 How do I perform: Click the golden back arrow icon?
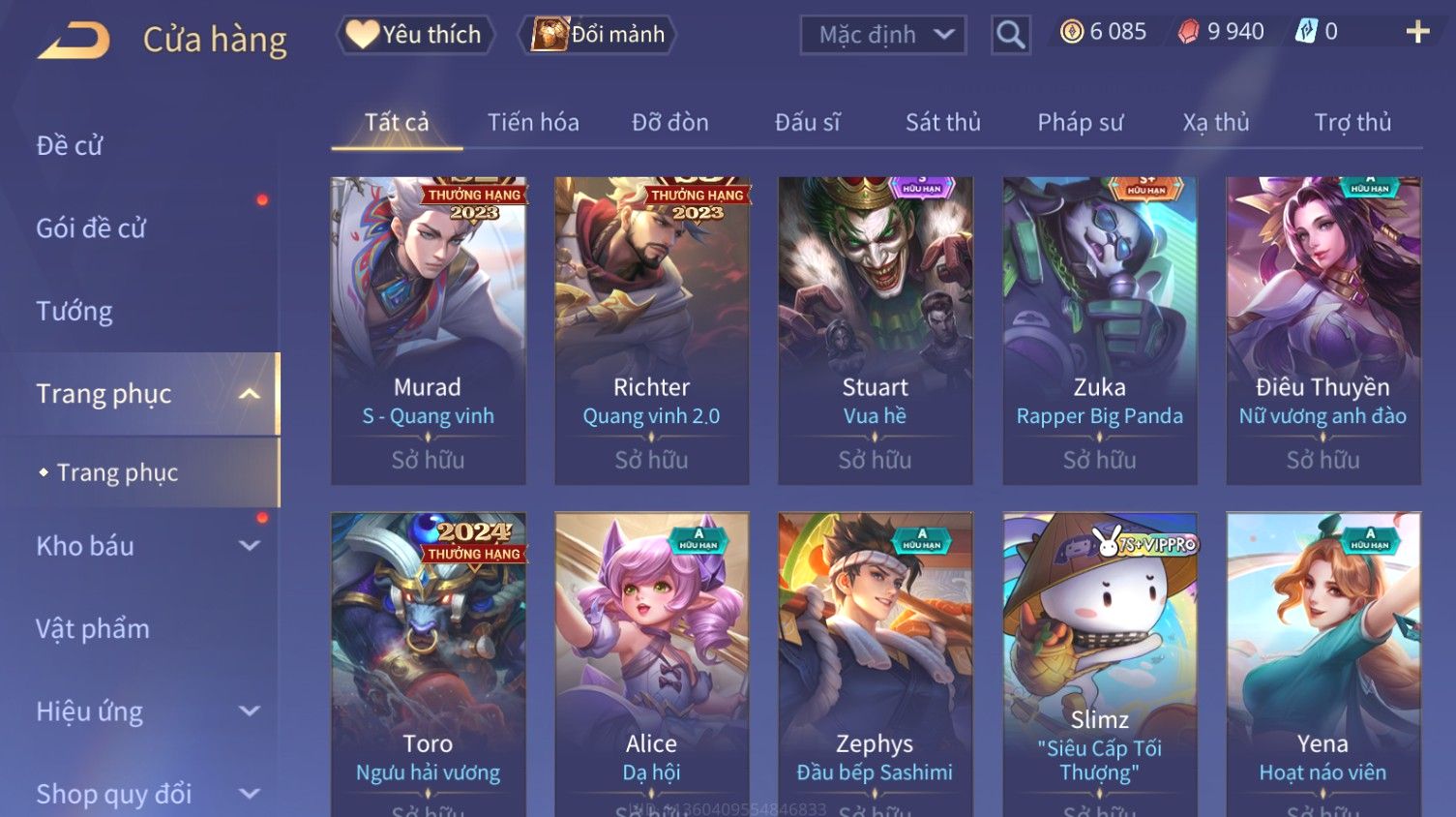pyautogui.click(x=74, y=41)
